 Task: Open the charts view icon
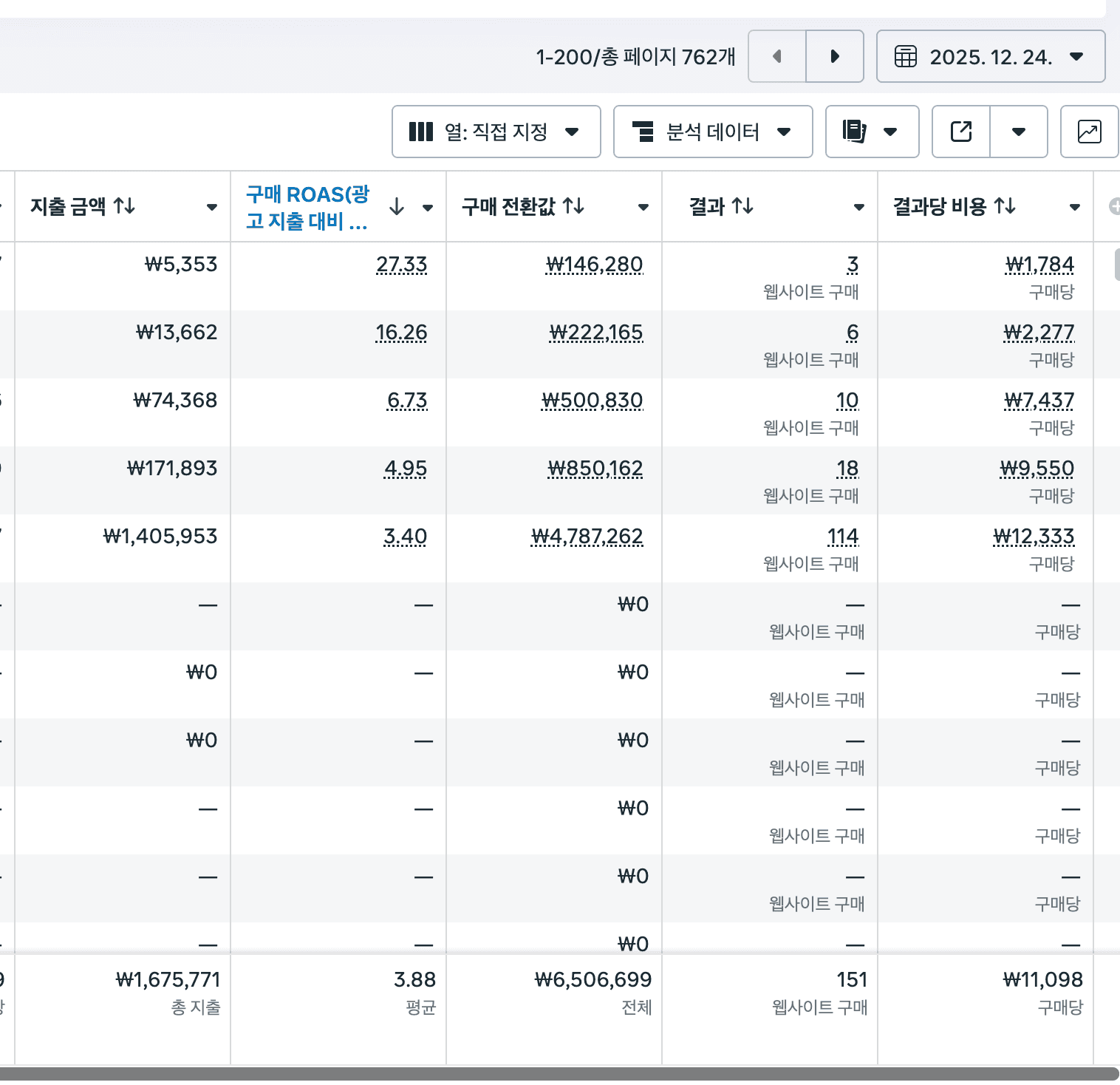pyautogui.click(x=1090, y=132)
